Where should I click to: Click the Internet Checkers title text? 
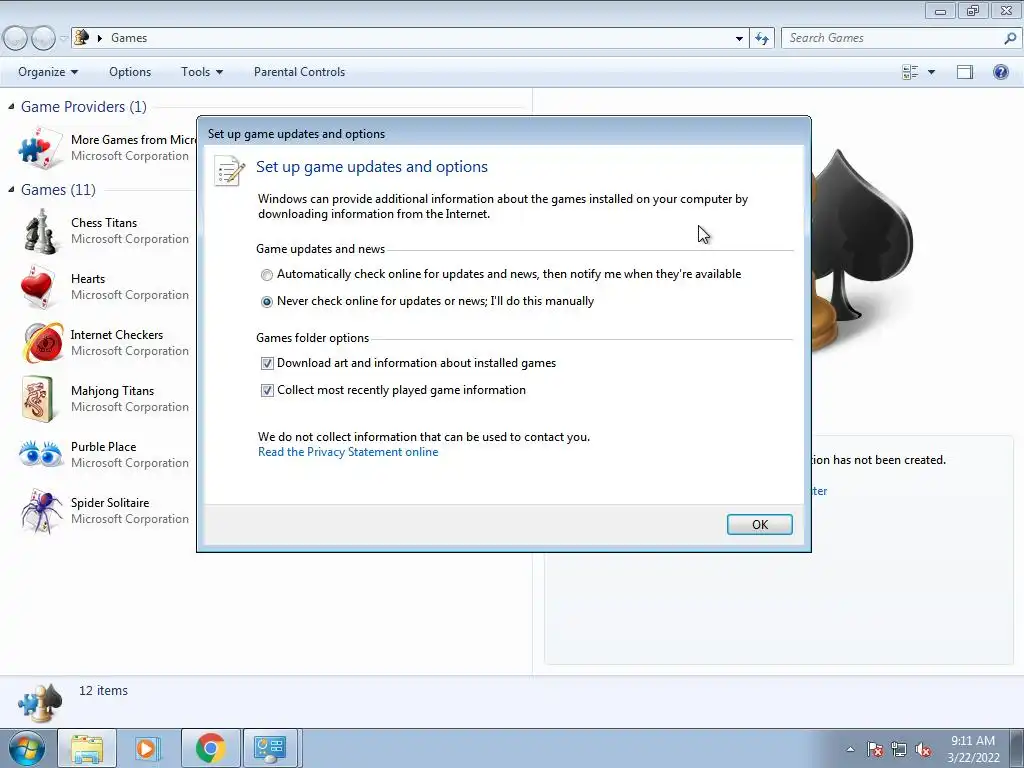click(x=117, y=335)
